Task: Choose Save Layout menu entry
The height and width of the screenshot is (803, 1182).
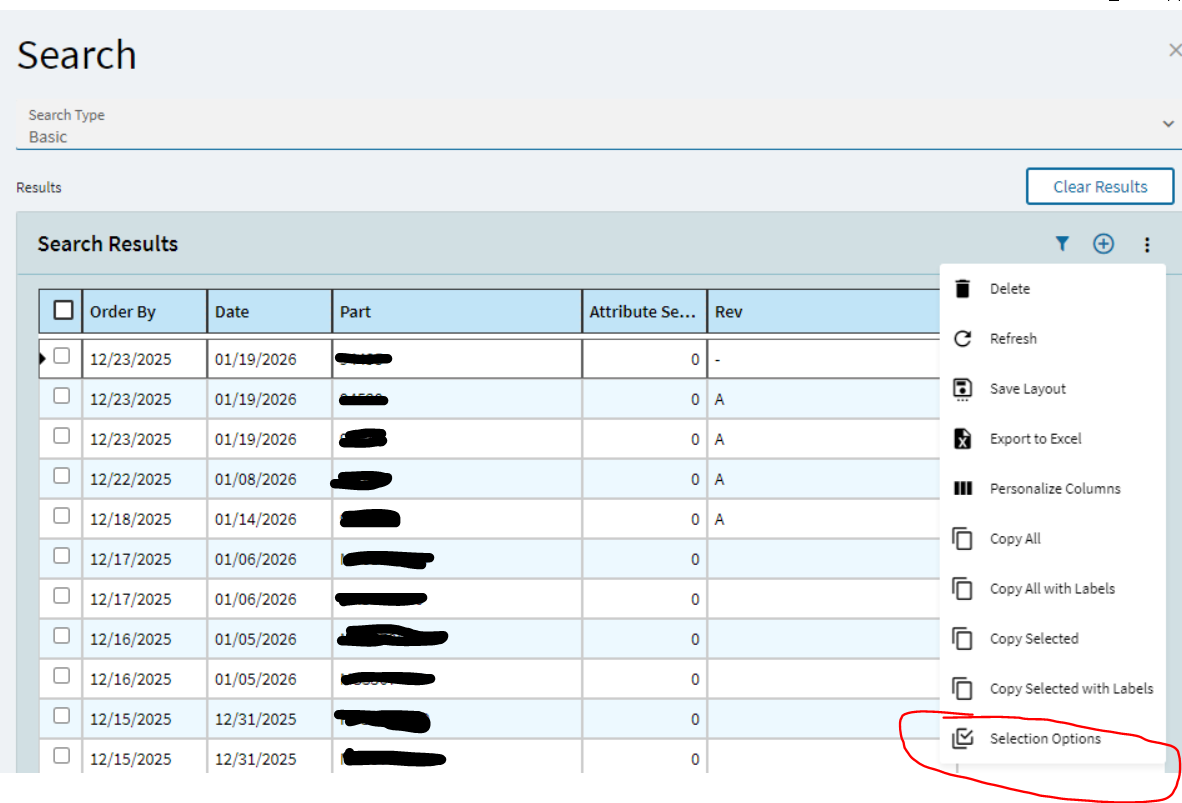Action: [1053, 388]
